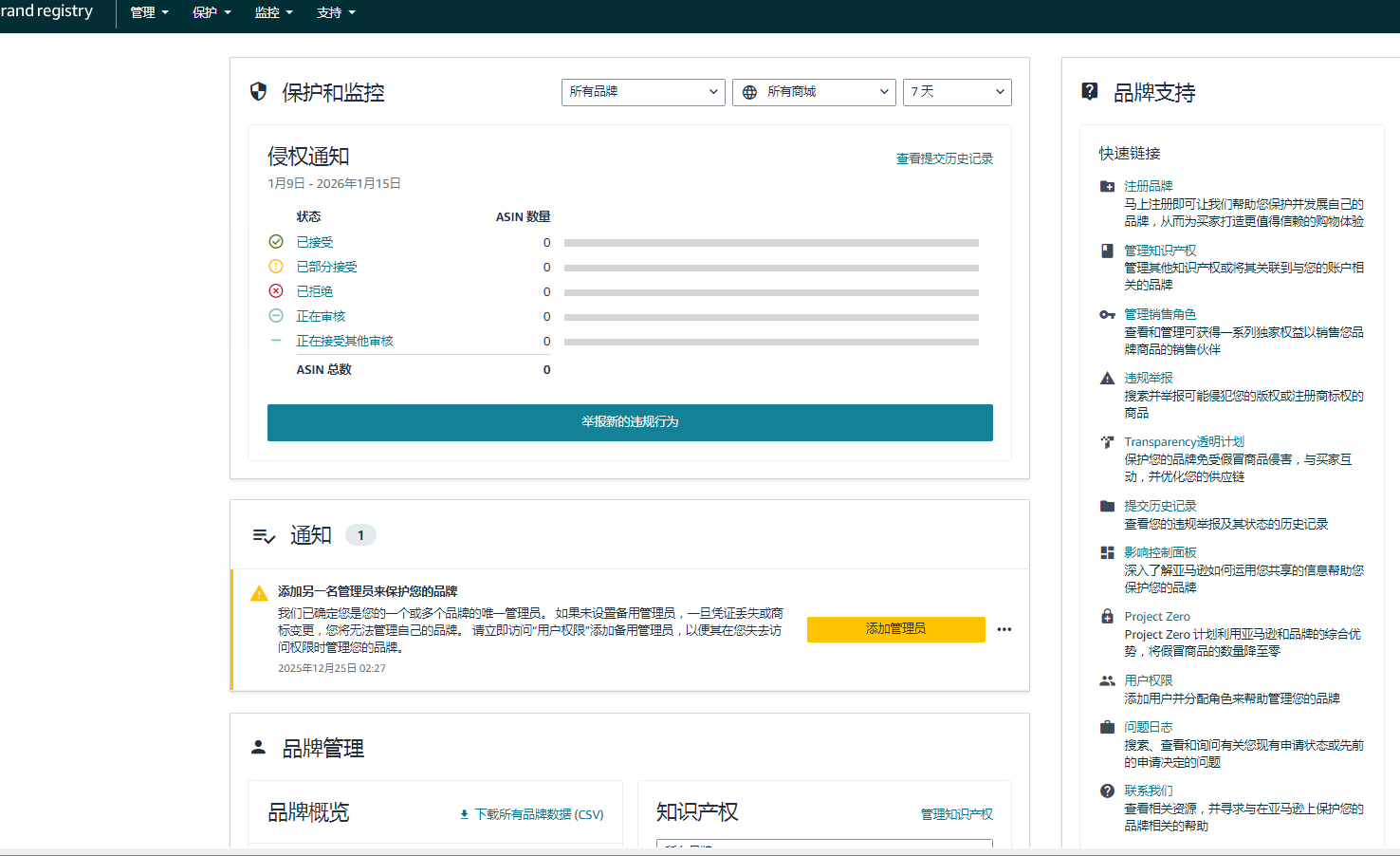Click the 已接受 status progress bar
This screenshot has height=856, width=1400.
770,243
